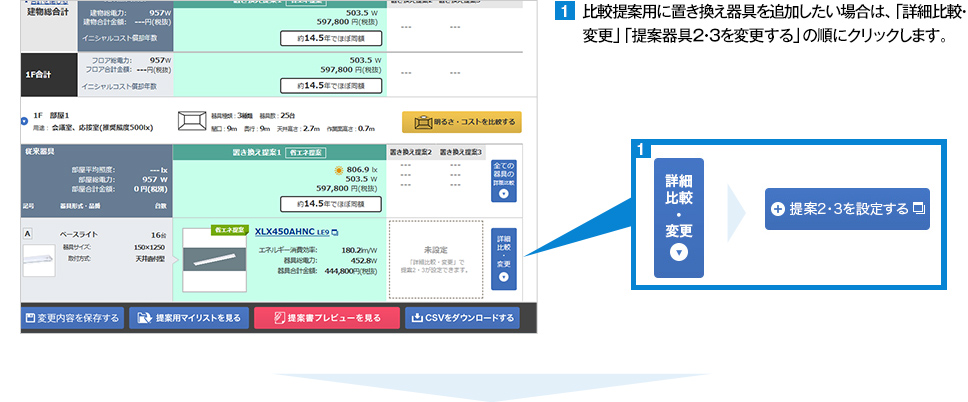Expand 詳細比較・変更 in fixture row
The height and width of the screenshot is (402, 968).
pyautogui.click(x=504, y=258)
